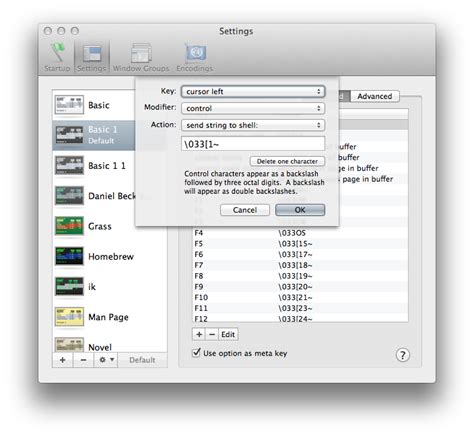
Task: Select the Novel profile
Action: pyautogui.click(x=110, y=343)
